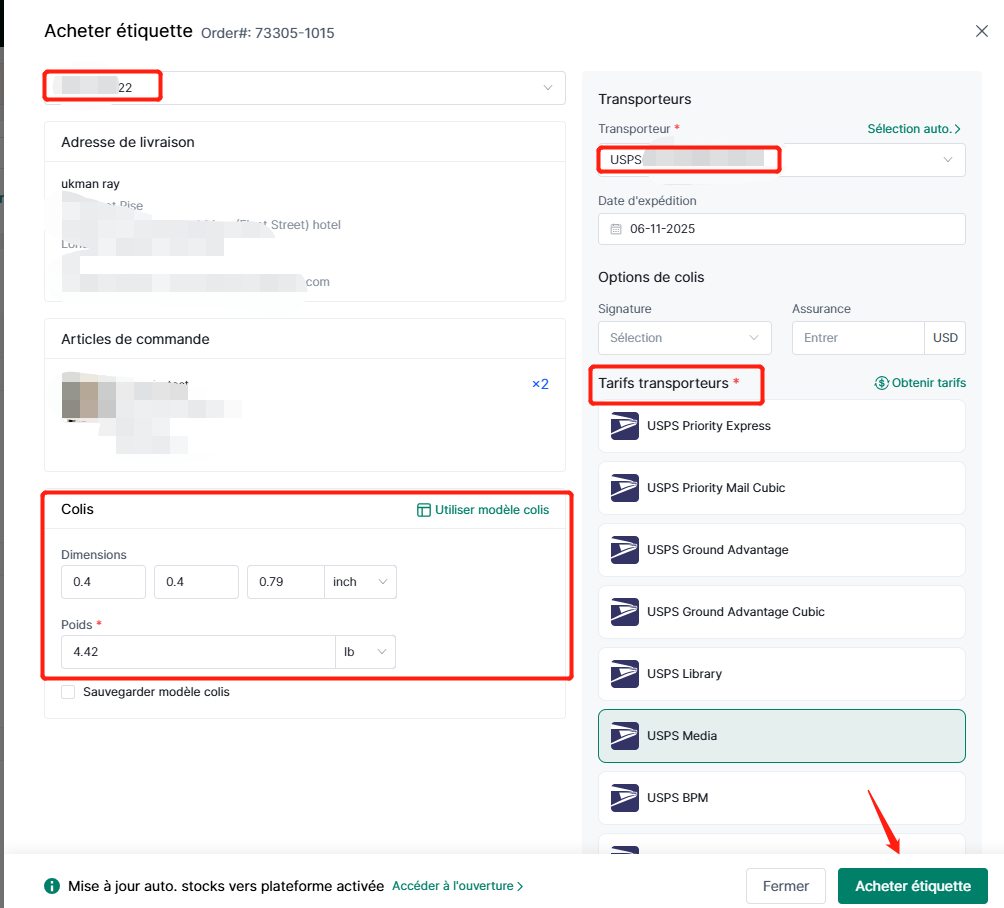
Task: Click the calendar icon in date field
Action: point(615,229)
